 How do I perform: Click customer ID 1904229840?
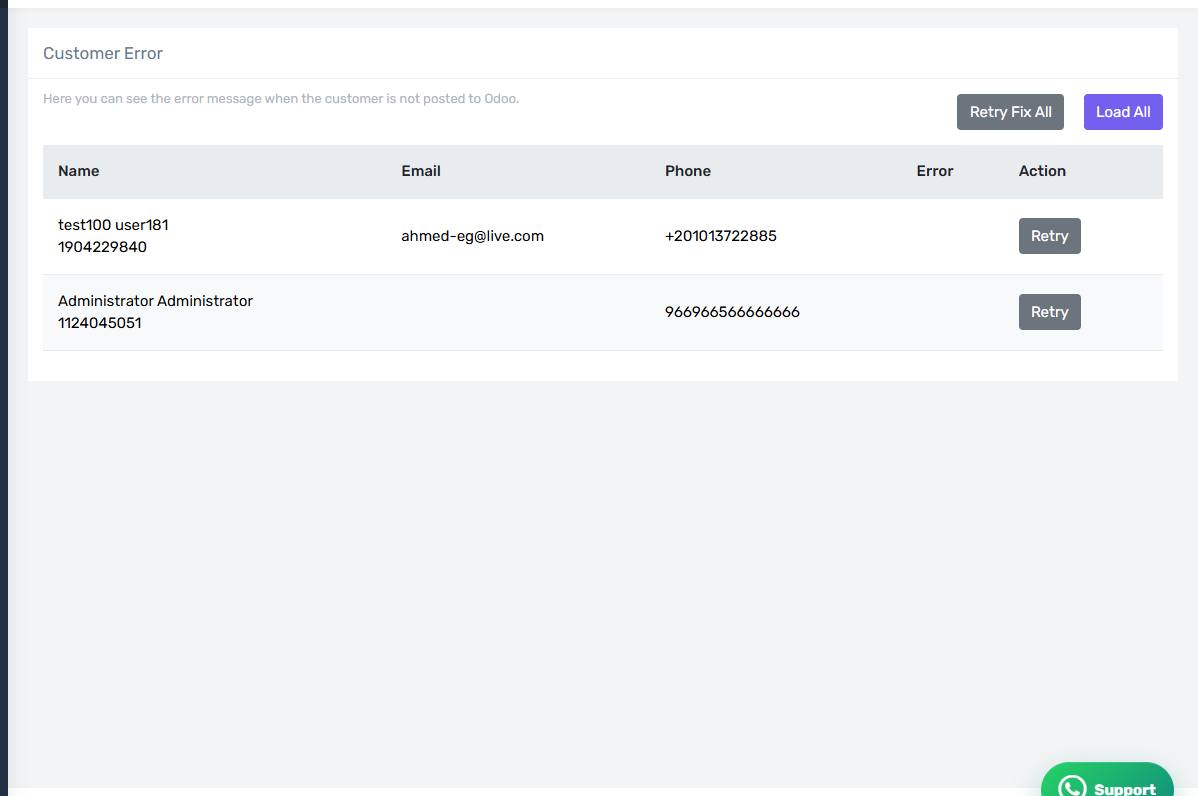(102, 248)
